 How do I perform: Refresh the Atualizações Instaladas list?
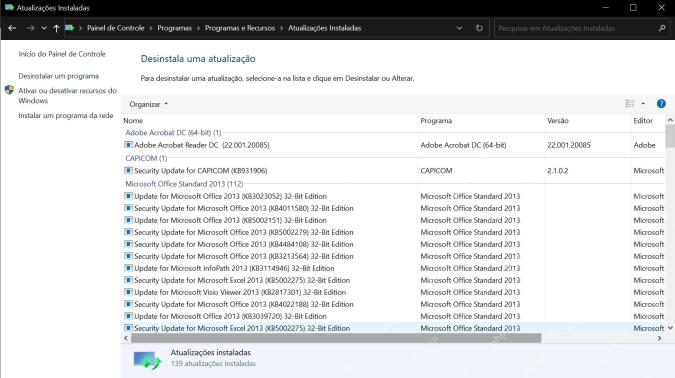pos(479,28)
